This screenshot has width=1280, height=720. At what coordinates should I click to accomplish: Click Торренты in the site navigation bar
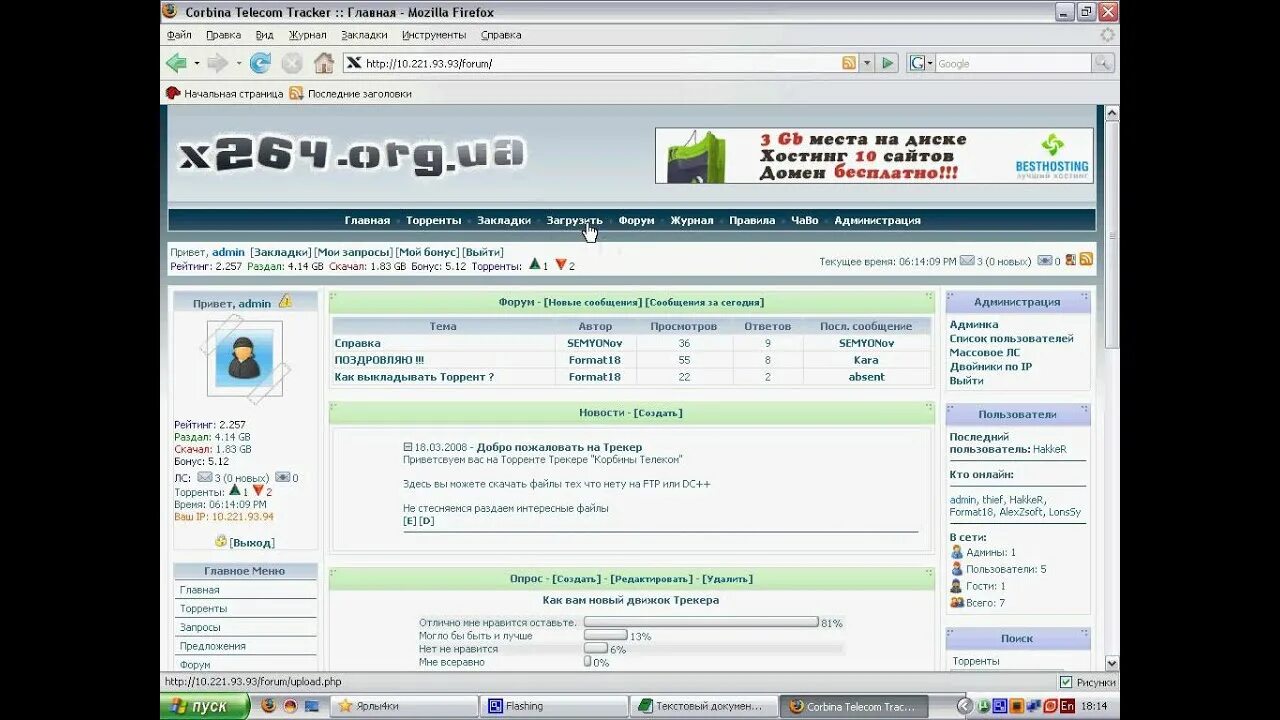433,220
